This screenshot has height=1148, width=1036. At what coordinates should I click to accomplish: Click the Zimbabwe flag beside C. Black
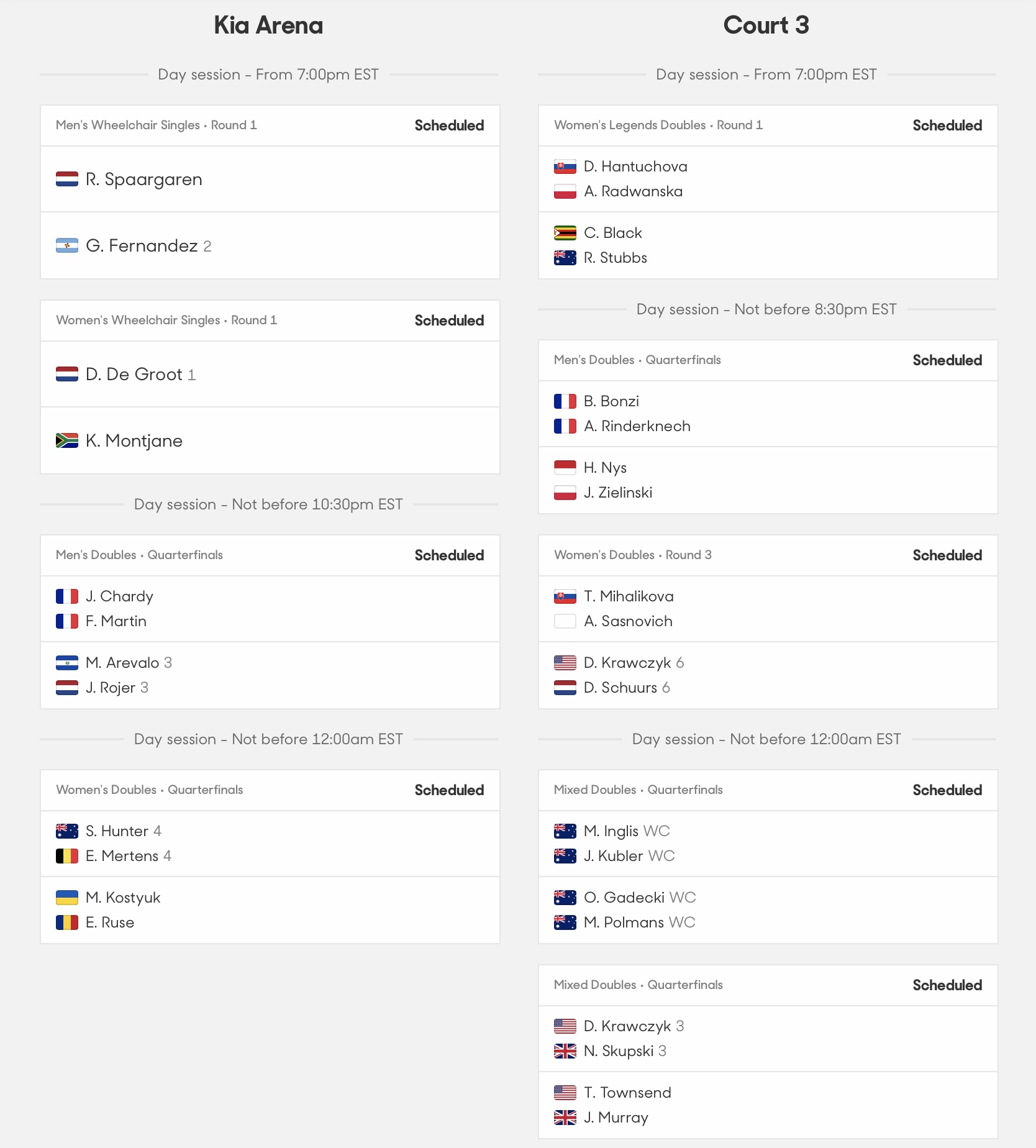point(565,233)
